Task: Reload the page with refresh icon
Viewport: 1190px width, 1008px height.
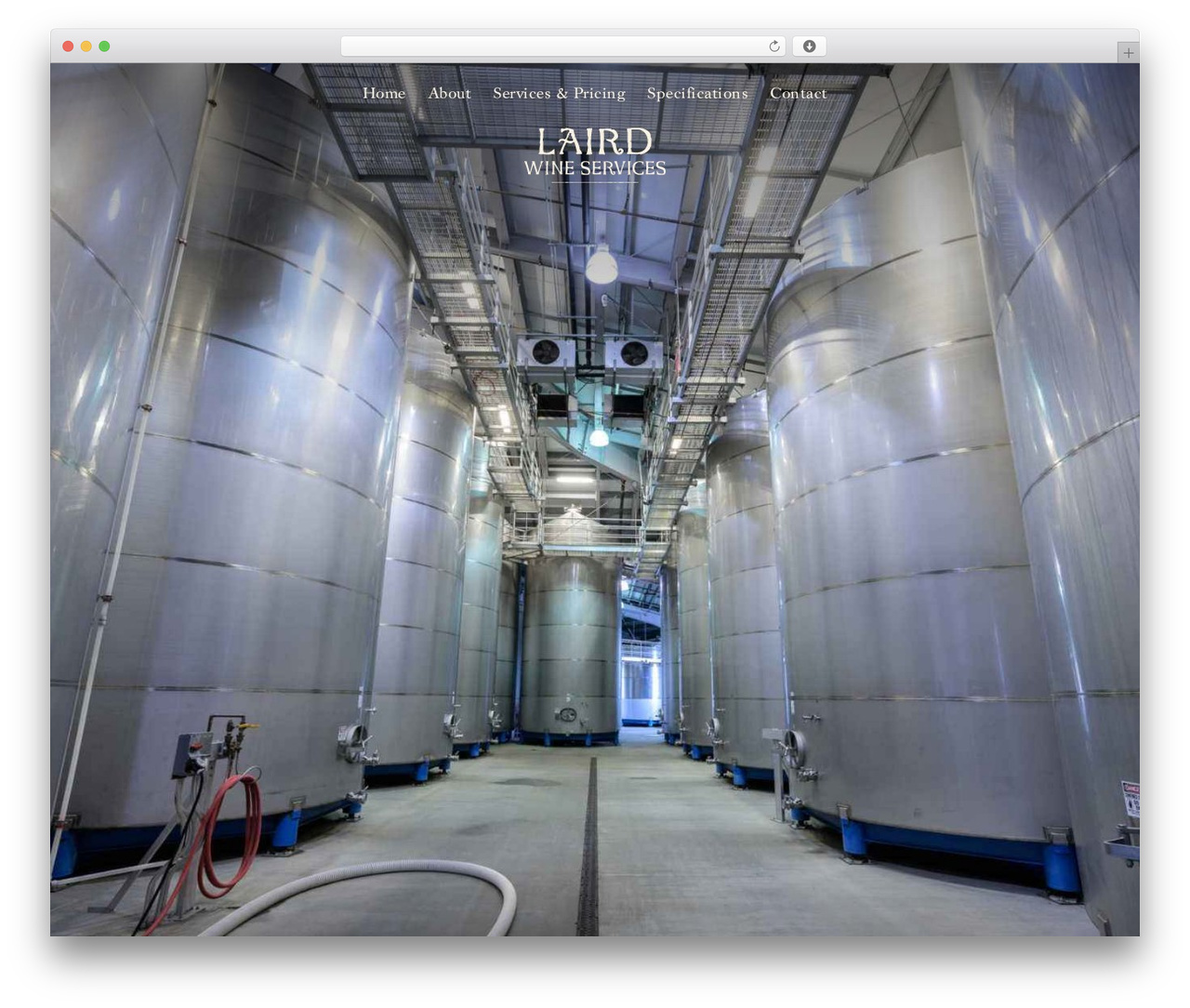Action: tap(773, 46)
